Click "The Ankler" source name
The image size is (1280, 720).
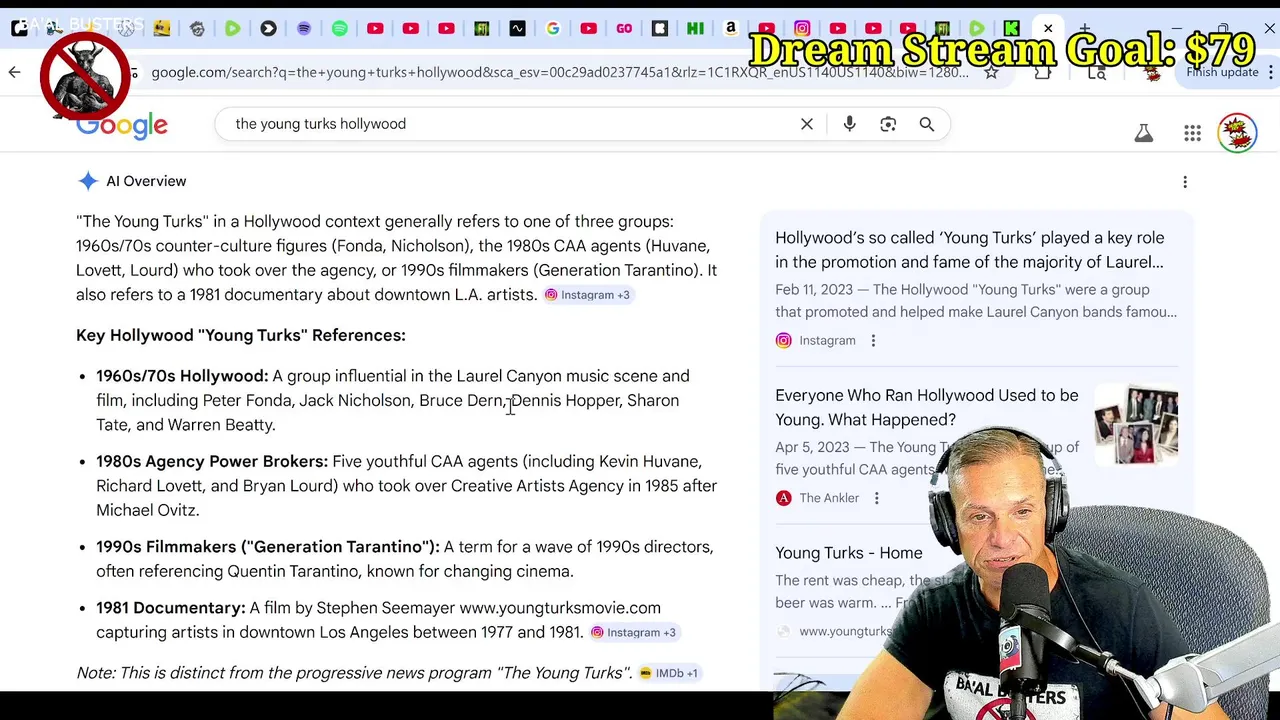point(829,498)
